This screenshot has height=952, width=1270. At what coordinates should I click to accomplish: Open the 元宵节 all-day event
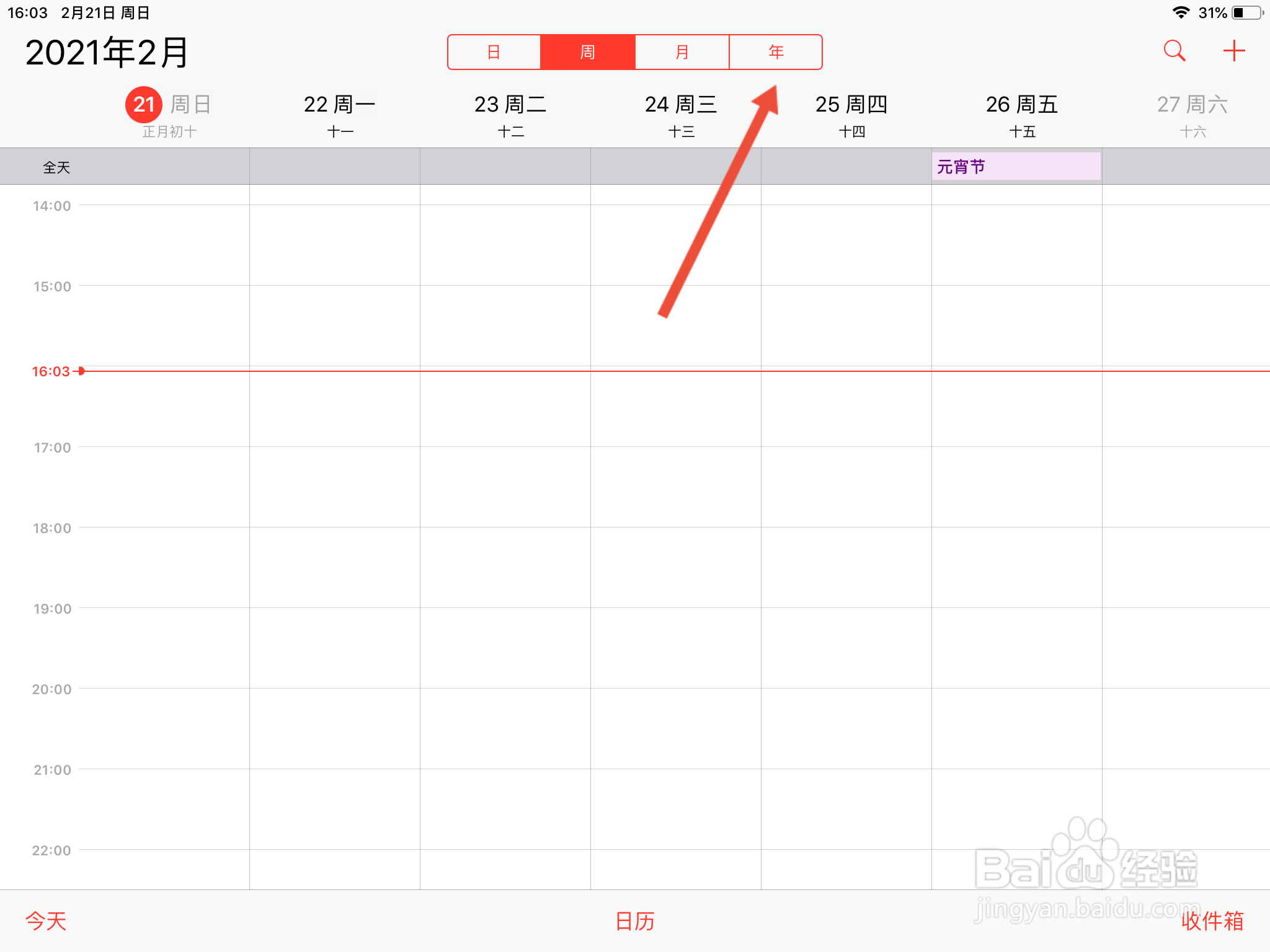coord(1016,167)
